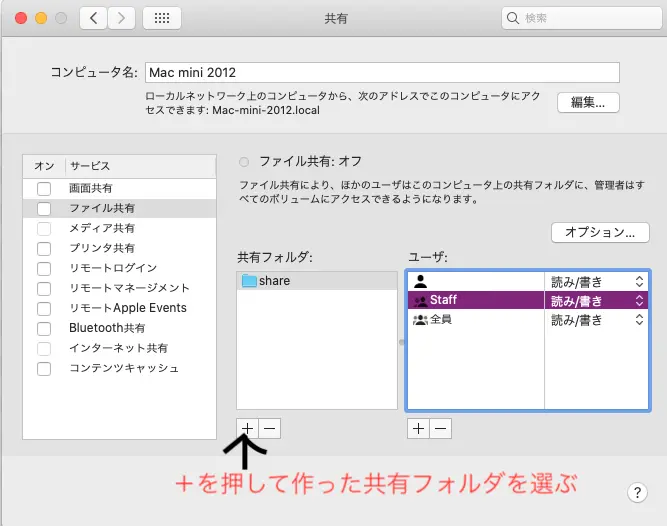The image size is (667, 526).
Task: Enable the 画面共有 checkbox
Action: 43,189
